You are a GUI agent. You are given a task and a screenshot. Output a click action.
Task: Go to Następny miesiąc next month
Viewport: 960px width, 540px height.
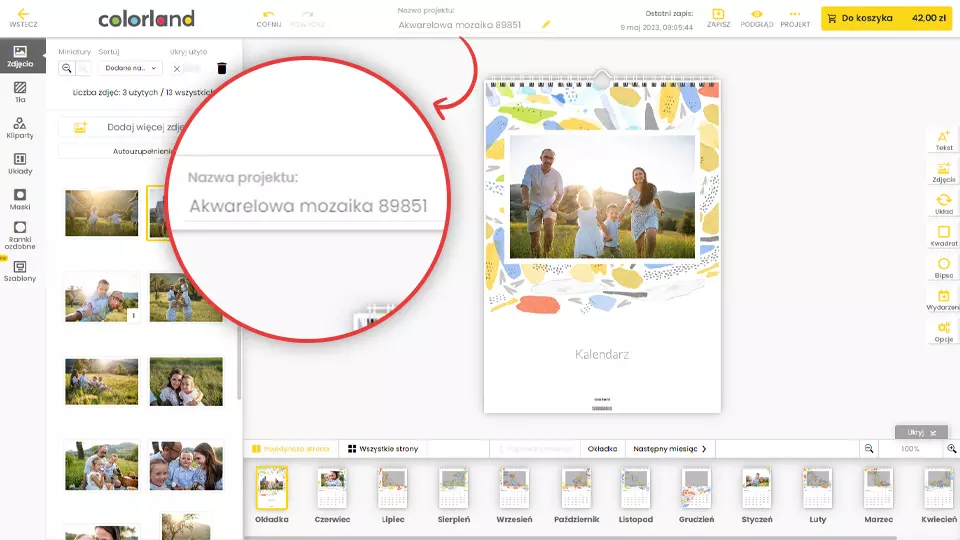click(x=670, y=449)
